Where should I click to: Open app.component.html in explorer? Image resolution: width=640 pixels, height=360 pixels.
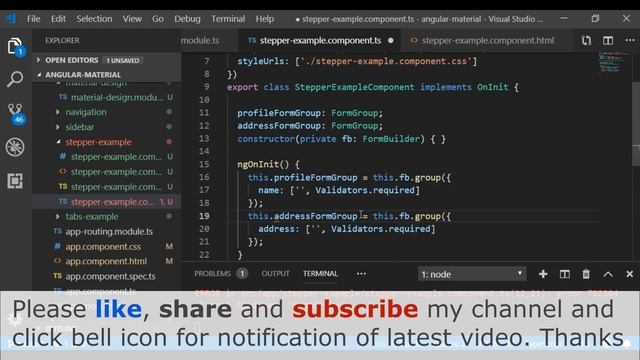(107, 261)
